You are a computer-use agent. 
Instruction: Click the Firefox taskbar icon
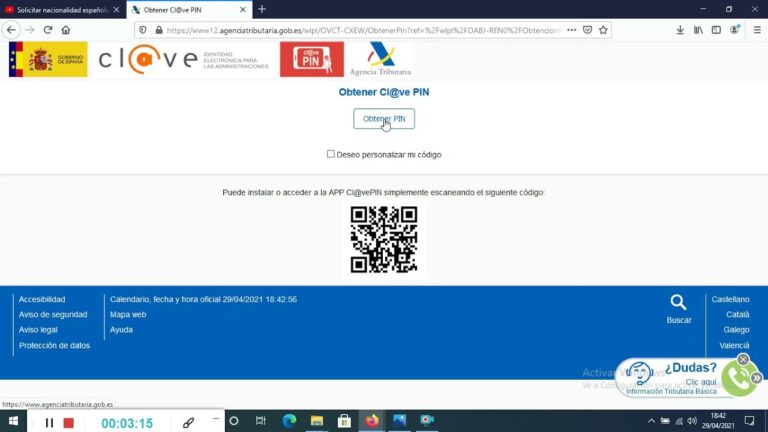point(372,421)
